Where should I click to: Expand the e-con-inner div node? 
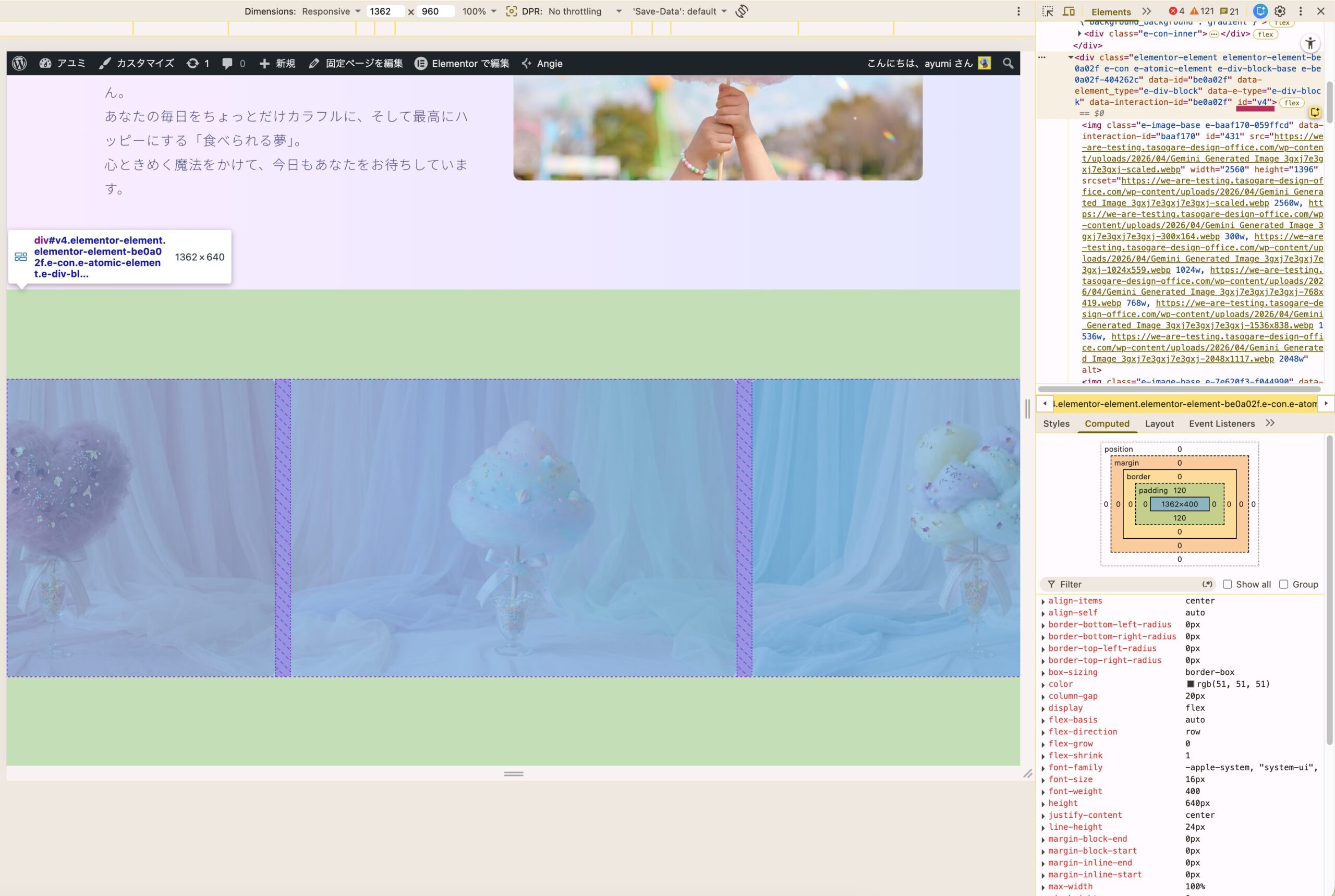coord(1079,34)
